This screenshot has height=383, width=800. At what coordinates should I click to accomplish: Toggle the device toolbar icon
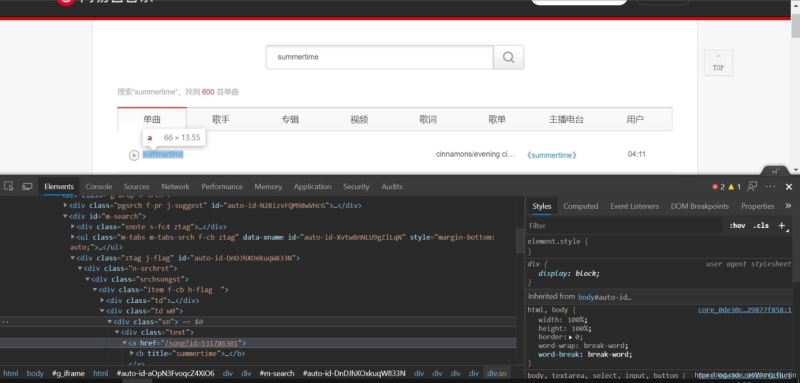click(x=27, y=187)
